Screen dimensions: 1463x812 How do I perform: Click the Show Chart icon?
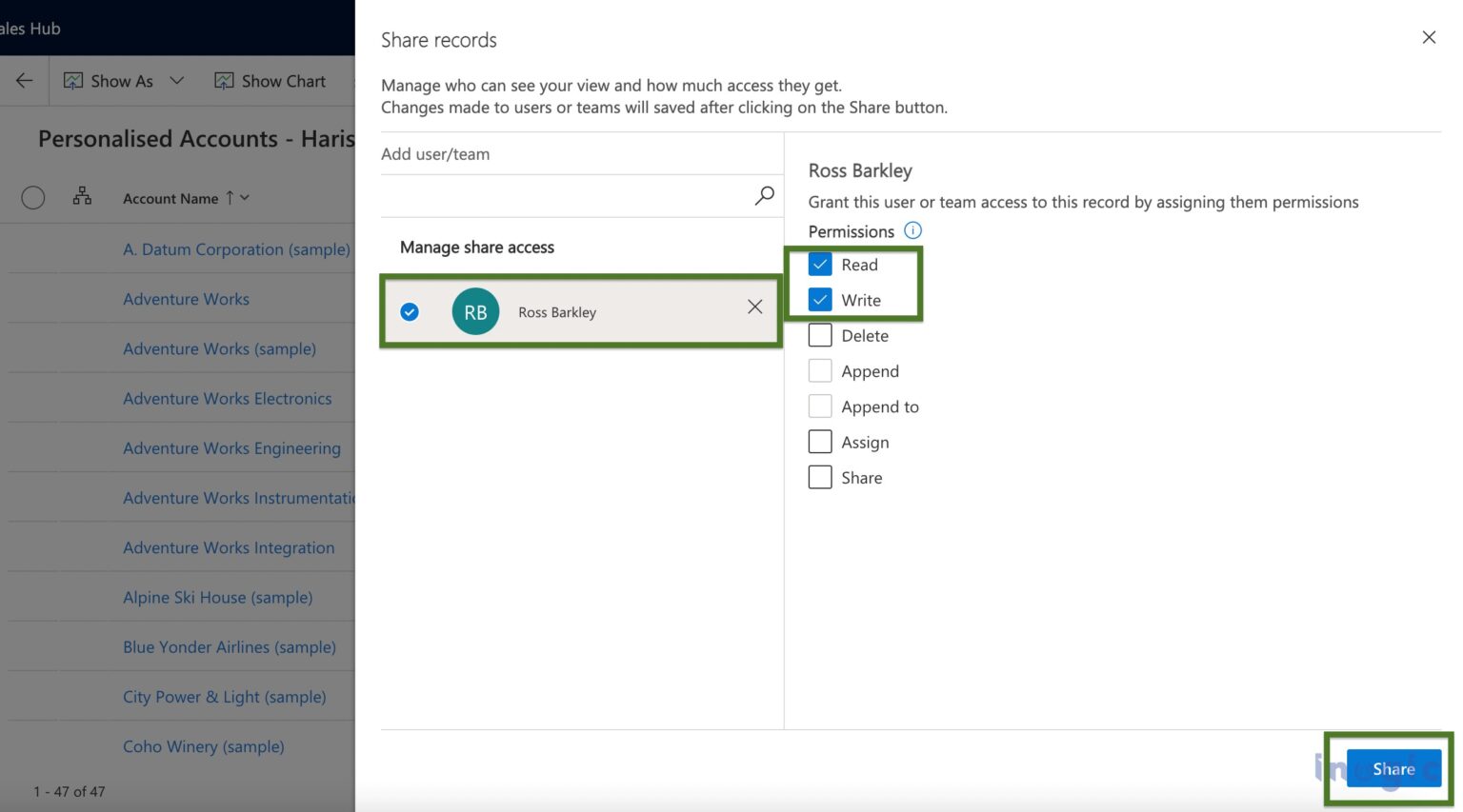coord(224,80)
